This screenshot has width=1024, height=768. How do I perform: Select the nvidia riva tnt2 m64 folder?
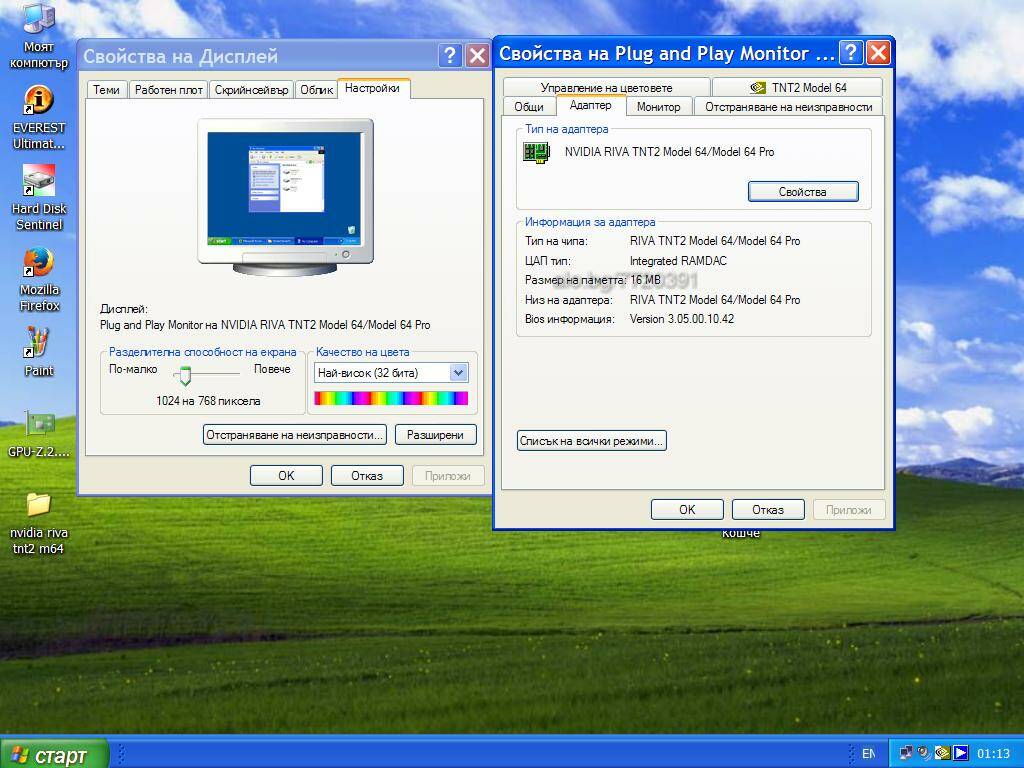click(x=39, y=523)
